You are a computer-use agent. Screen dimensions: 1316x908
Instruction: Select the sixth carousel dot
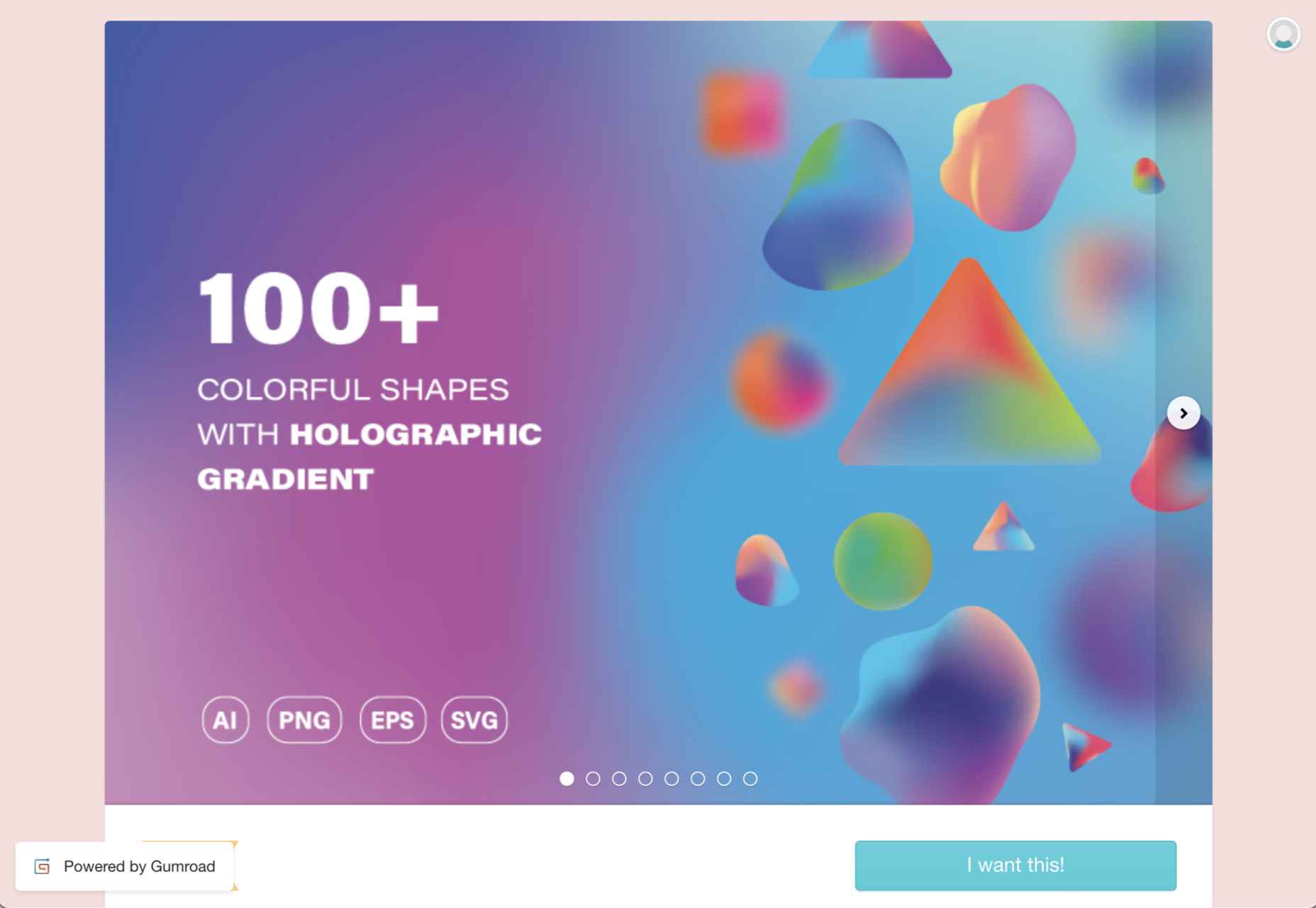point(698,779)
